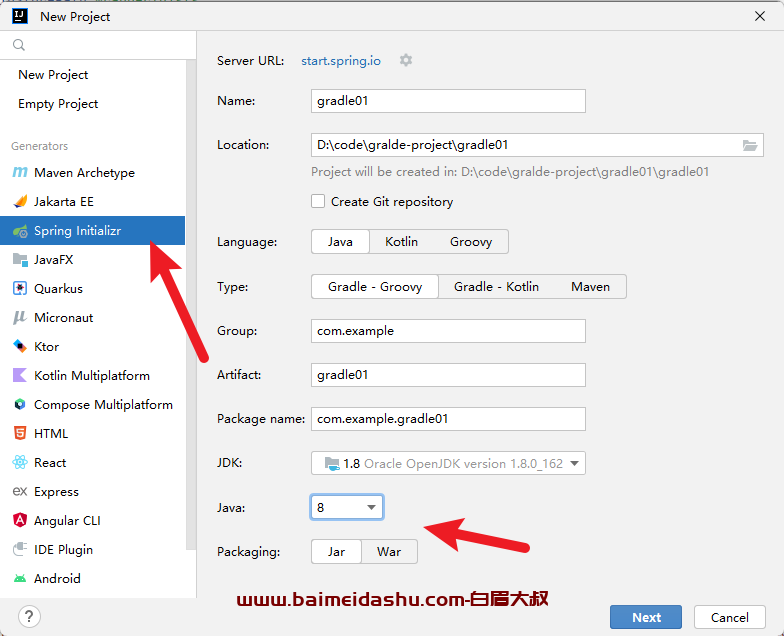This screenshot has height=636, width=784.
Task: Select Maven Archetype generator
Action: (x=92, y=172)
